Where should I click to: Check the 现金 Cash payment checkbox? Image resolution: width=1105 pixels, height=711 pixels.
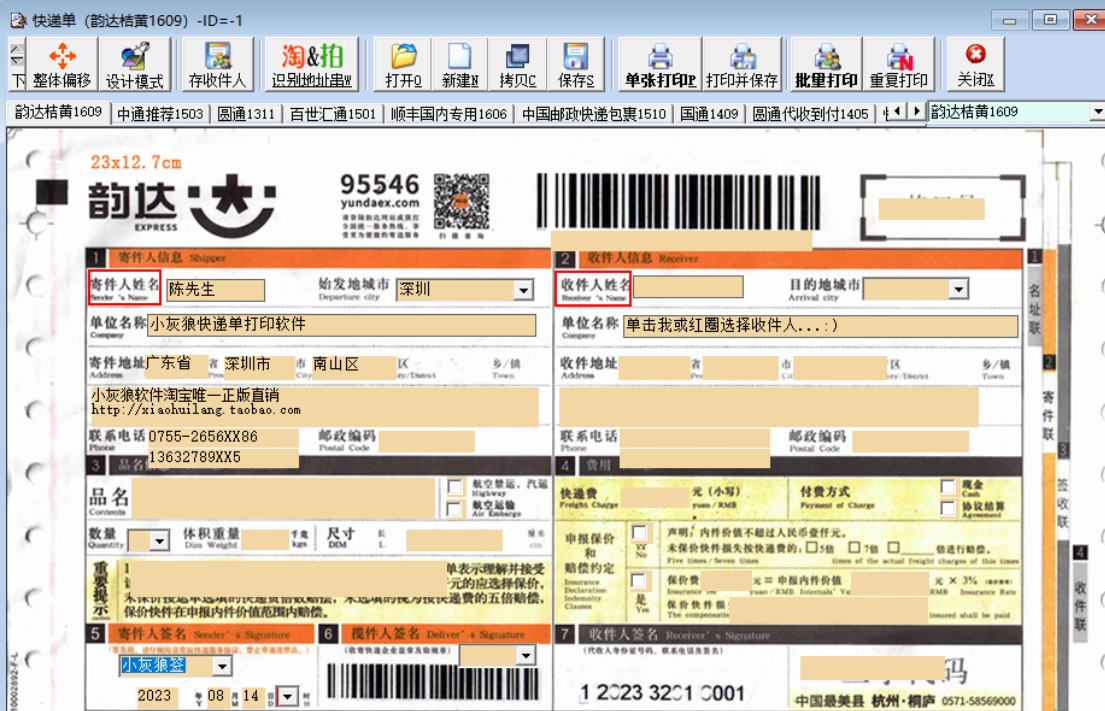coord(948,487)
